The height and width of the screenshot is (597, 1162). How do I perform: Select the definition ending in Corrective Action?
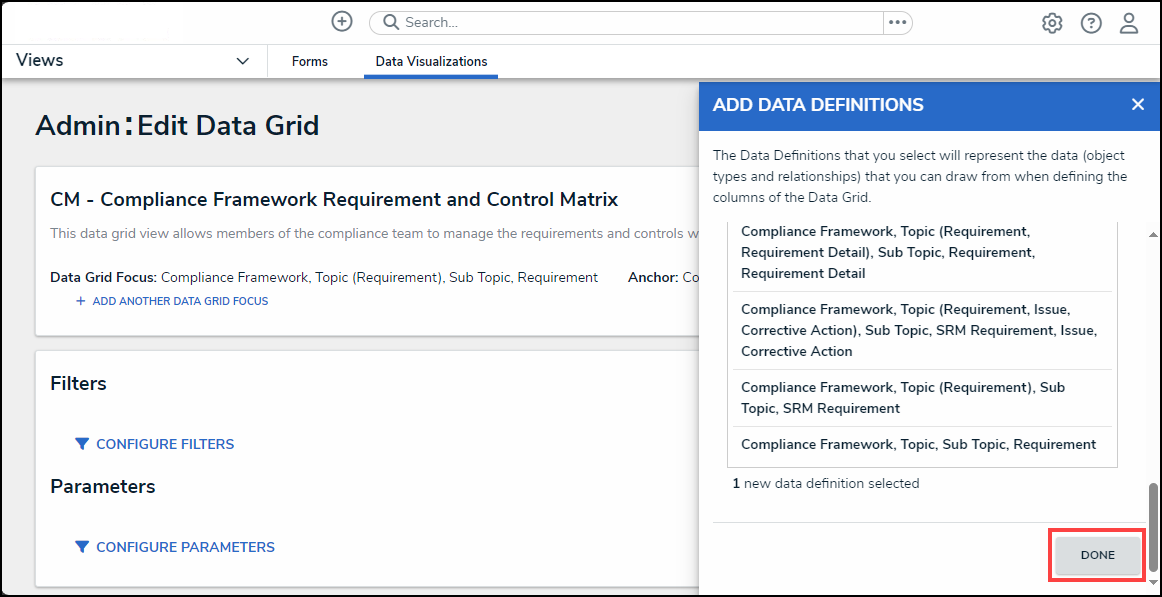[x=920, y=331]
